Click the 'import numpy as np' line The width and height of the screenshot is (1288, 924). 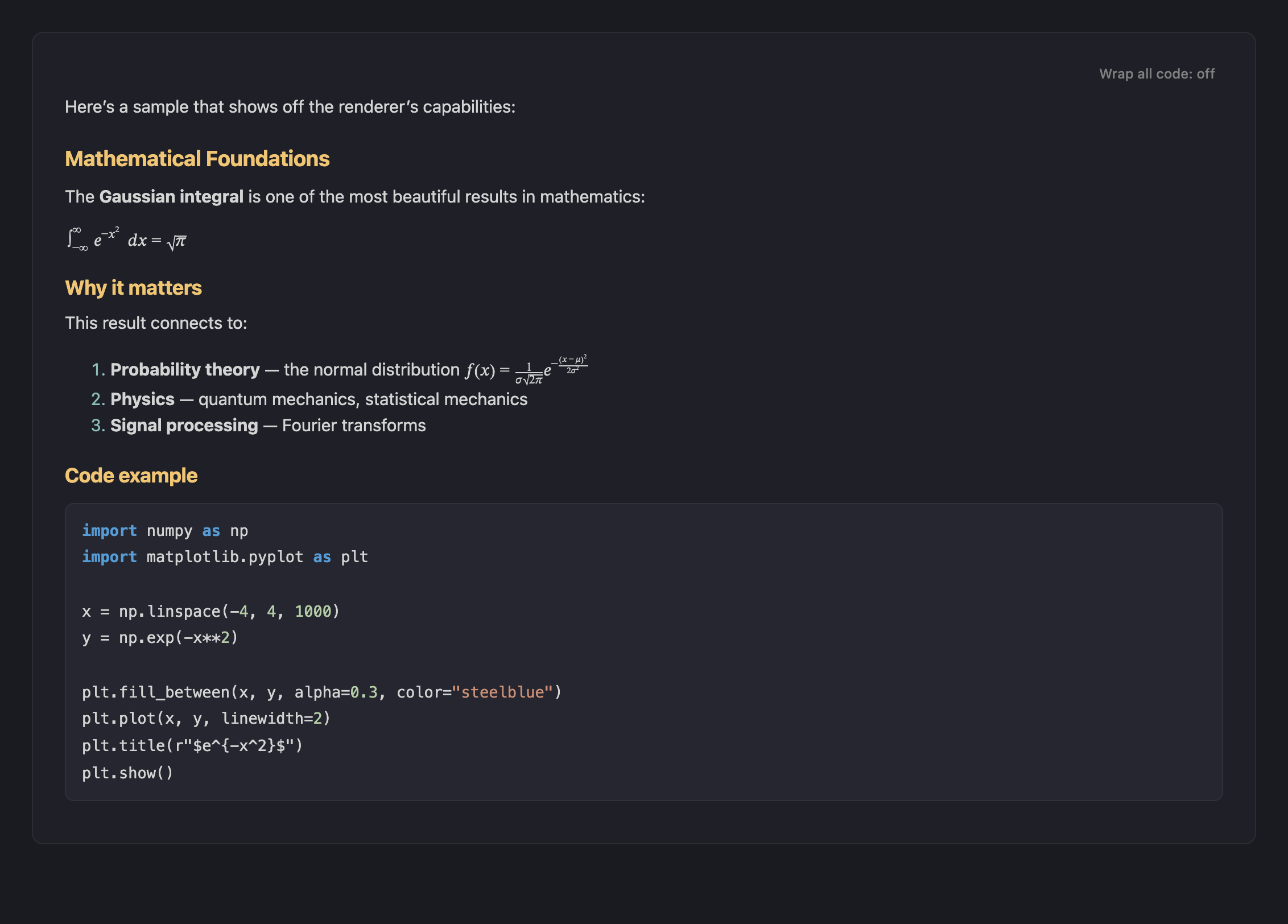(x=165, y=531)
